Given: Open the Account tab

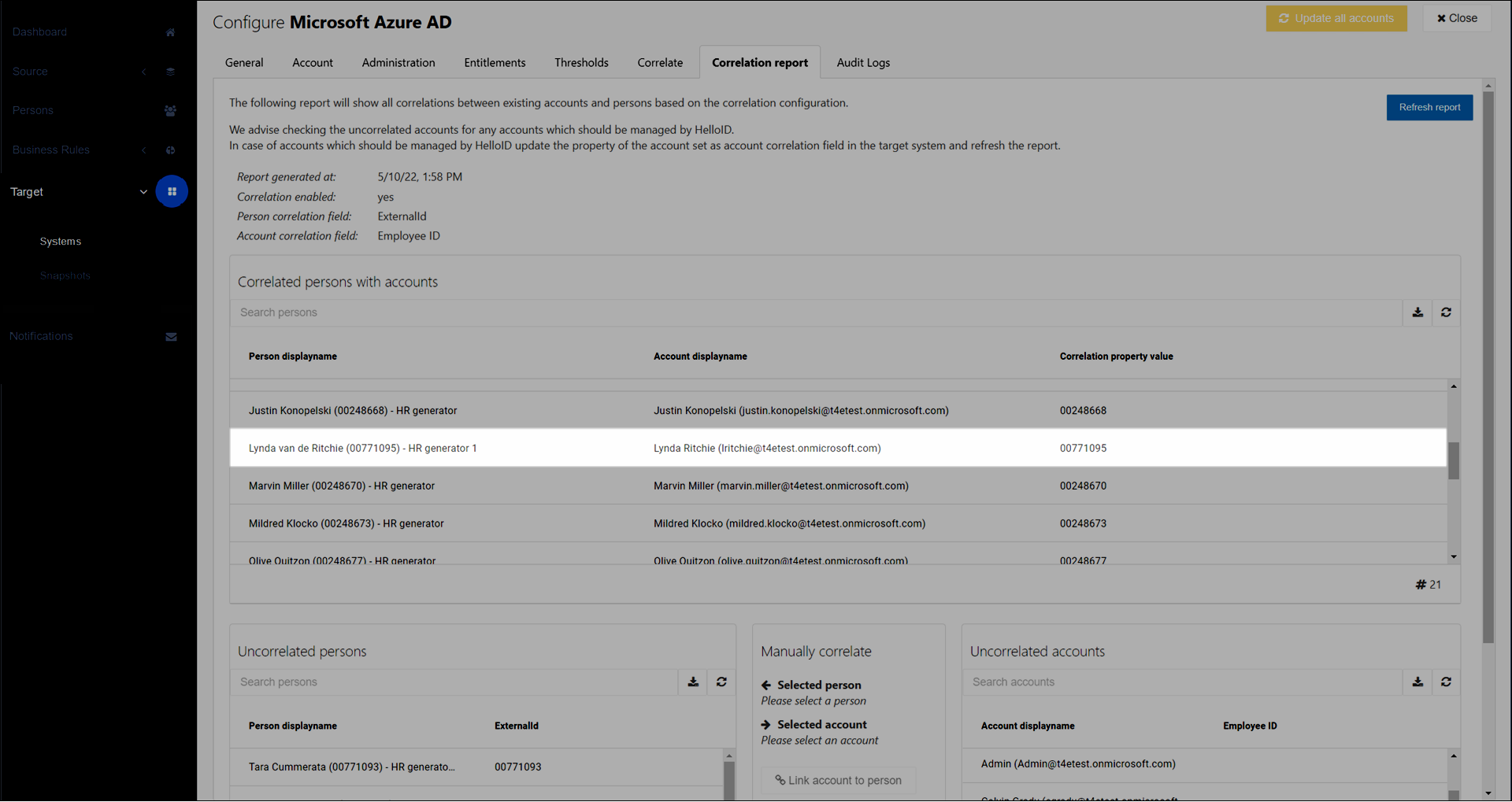Looking at the screenshot, I should tap(313, 63).
